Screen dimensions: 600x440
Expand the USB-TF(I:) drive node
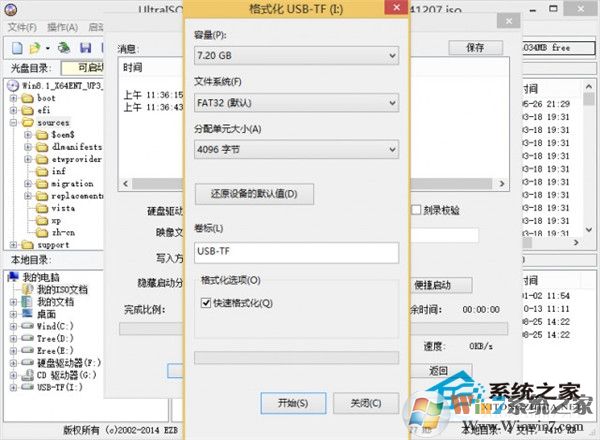pyautogui.click(x=13, y=387)
